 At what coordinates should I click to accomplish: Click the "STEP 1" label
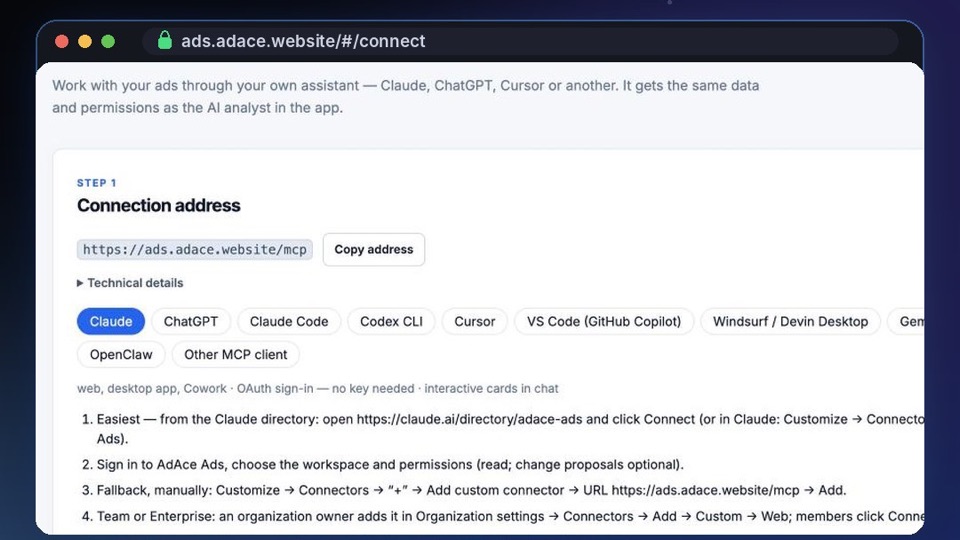97,182
